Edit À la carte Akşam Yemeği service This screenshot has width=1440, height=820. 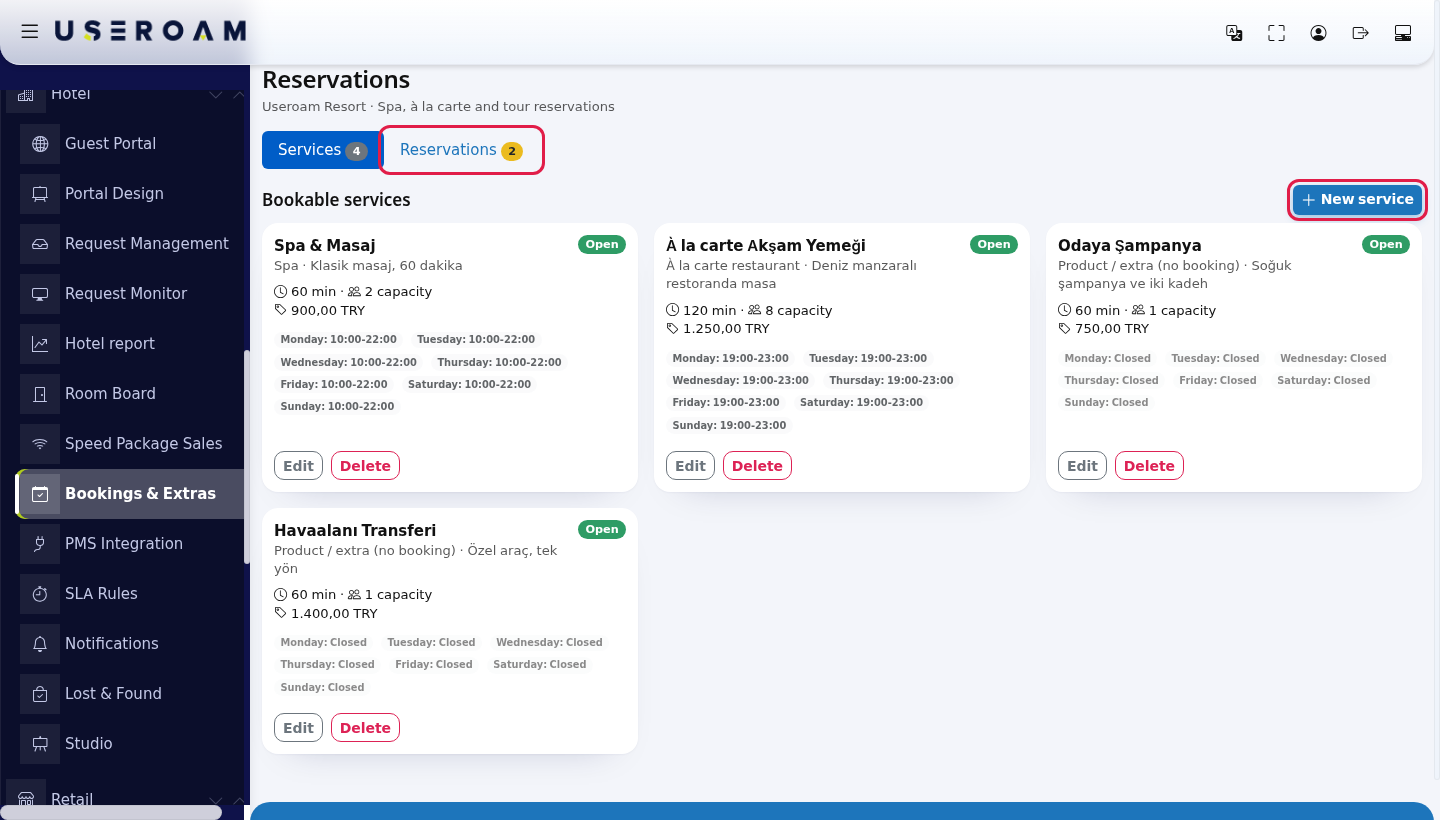coord(690,466)
